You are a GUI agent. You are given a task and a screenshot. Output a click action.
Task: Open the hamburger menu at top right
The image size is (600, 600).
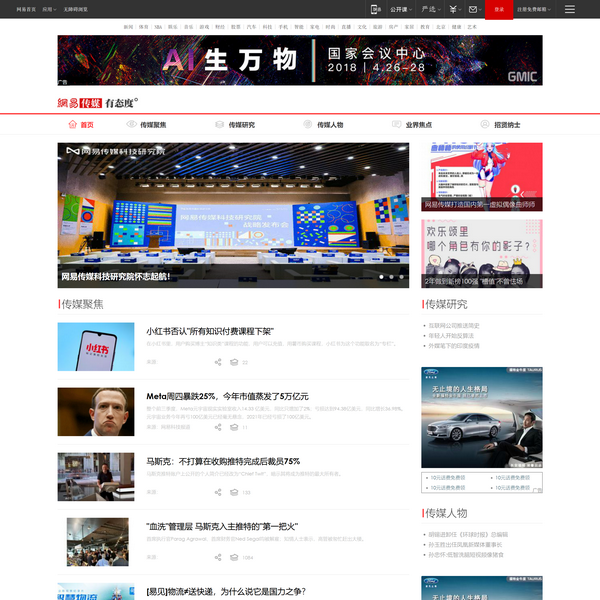[569, 9]
